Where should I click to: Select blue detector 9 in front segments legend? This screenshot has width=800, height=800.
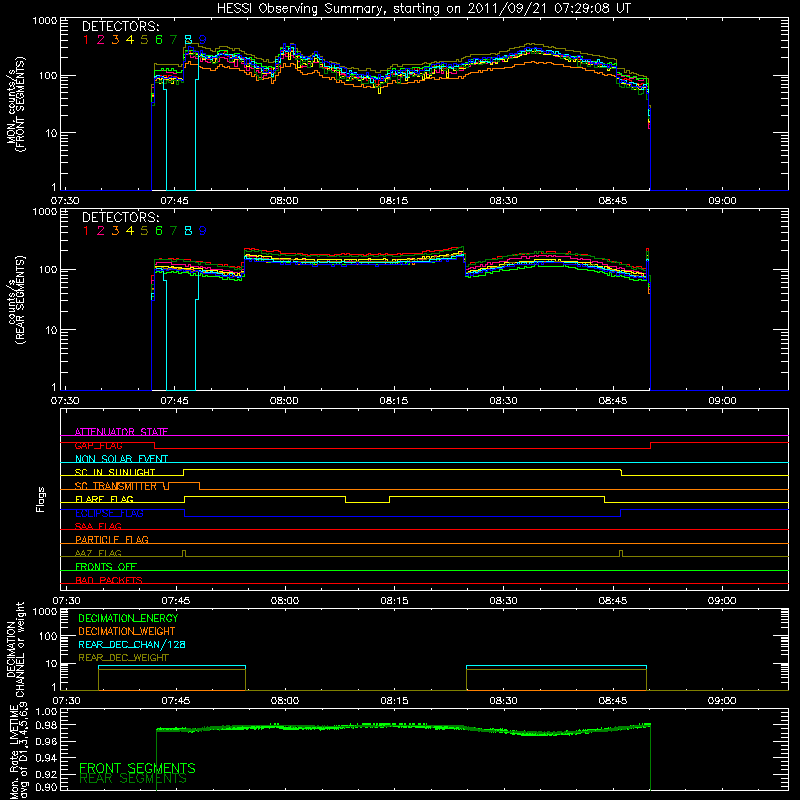(x=203, y=40)
